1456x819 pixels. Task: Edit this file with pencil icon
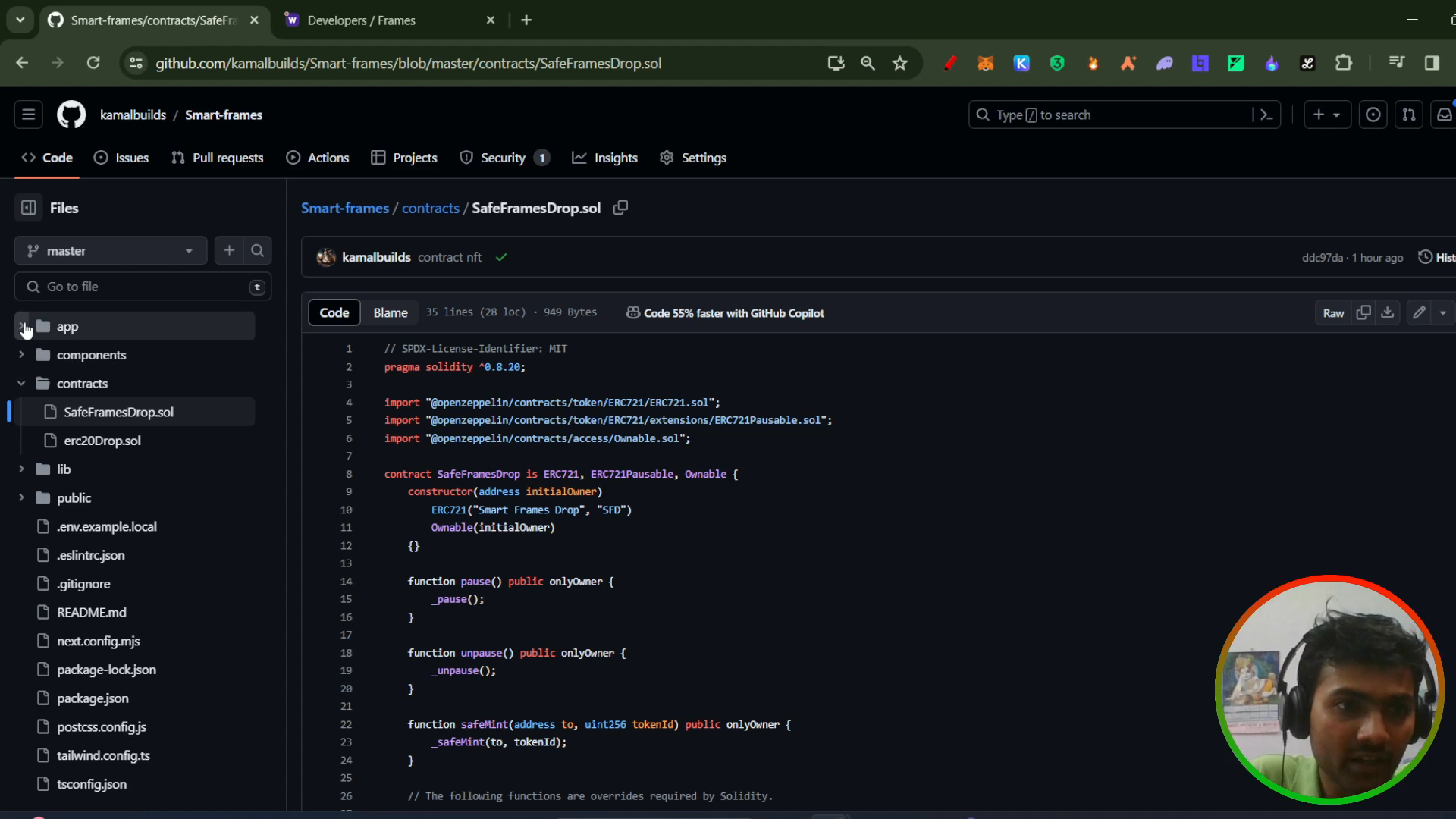[x=1419, y=313]
